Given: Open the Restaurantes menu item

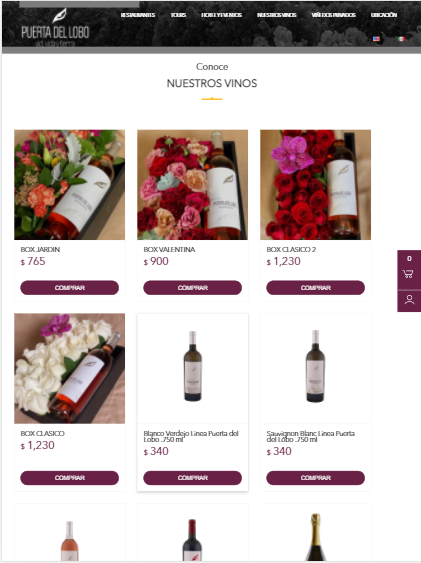Looking at the screenshot, I should click(x=138, y=15).
